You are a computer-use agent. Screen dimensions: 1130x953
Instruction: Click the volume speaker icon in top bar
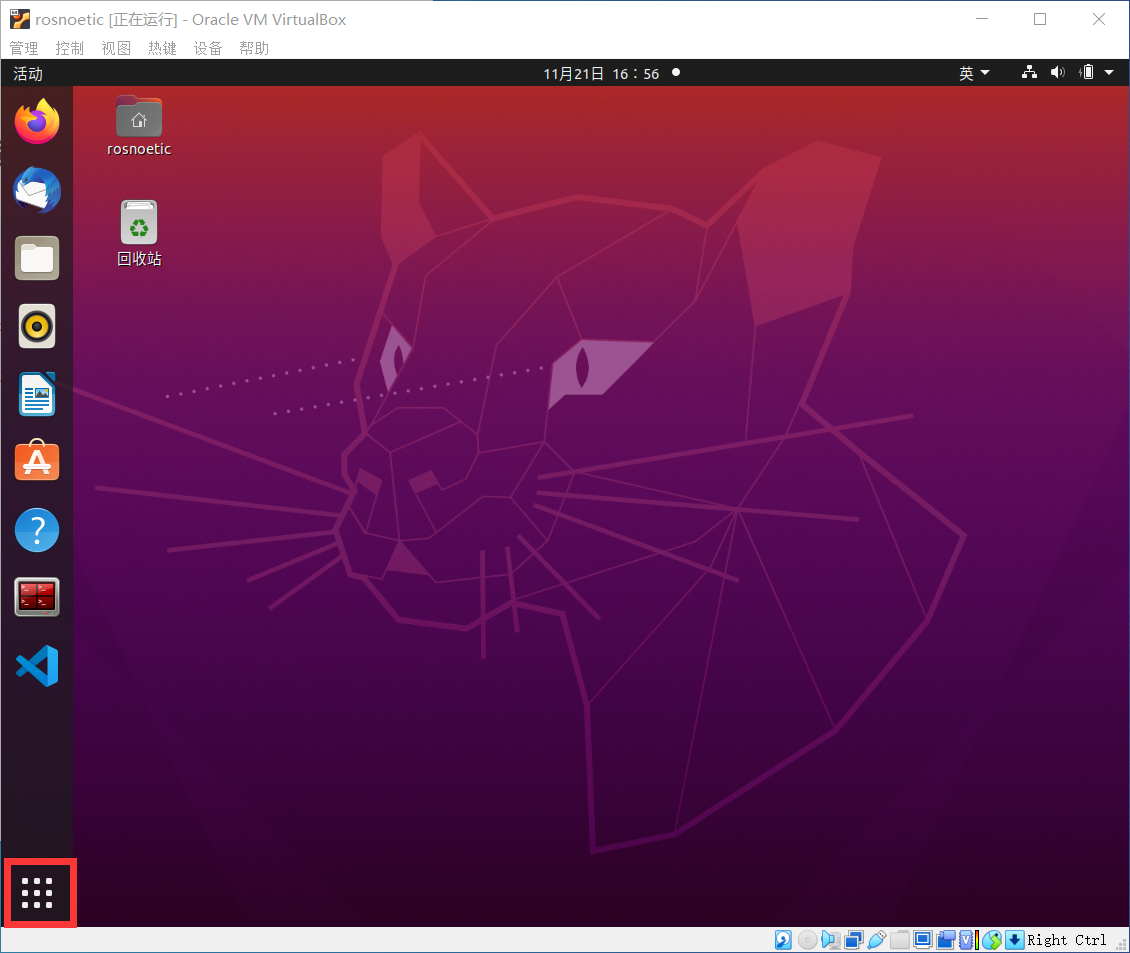click(1057, 72)
